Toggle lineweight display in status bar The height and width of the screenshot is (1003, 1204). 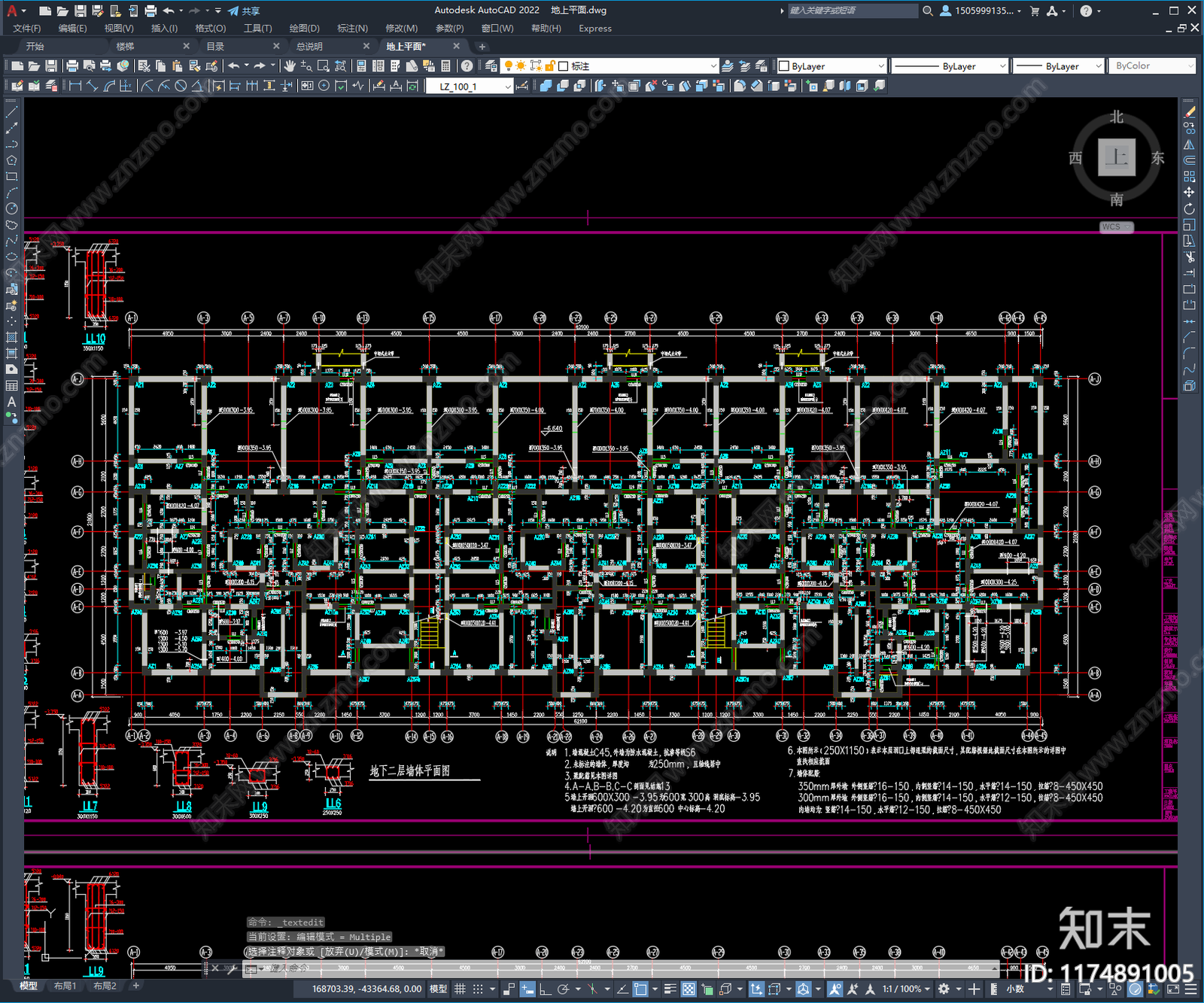click(670, 989)
